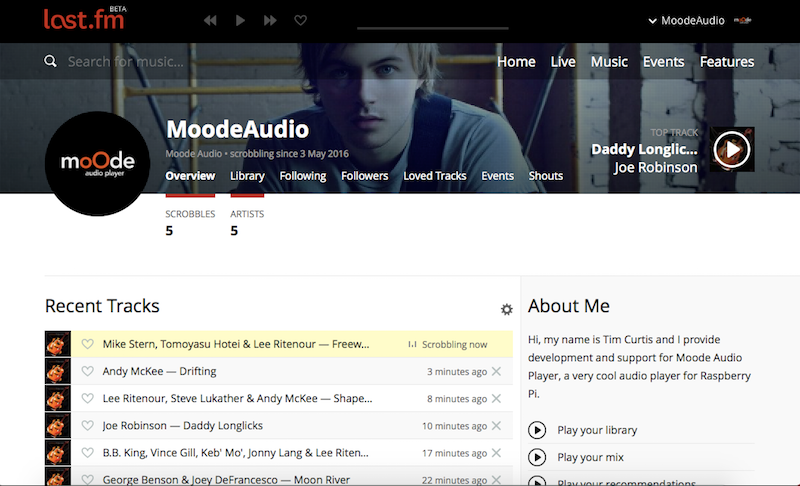
Task: Click the 3 minutes ago timestamp
Action: tap(457, 372)
